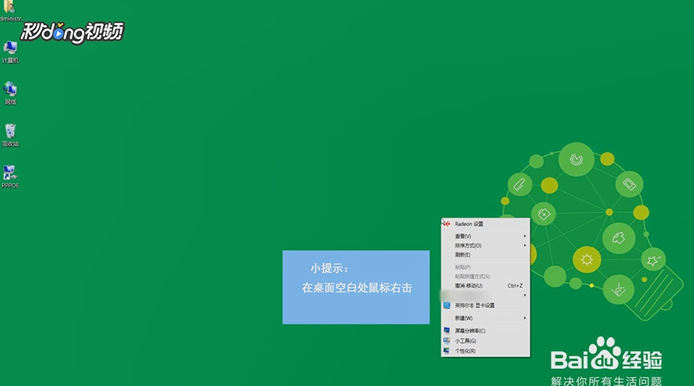
Task: Choose 刷新(E) from the context menu
Action: click(486, 255)
